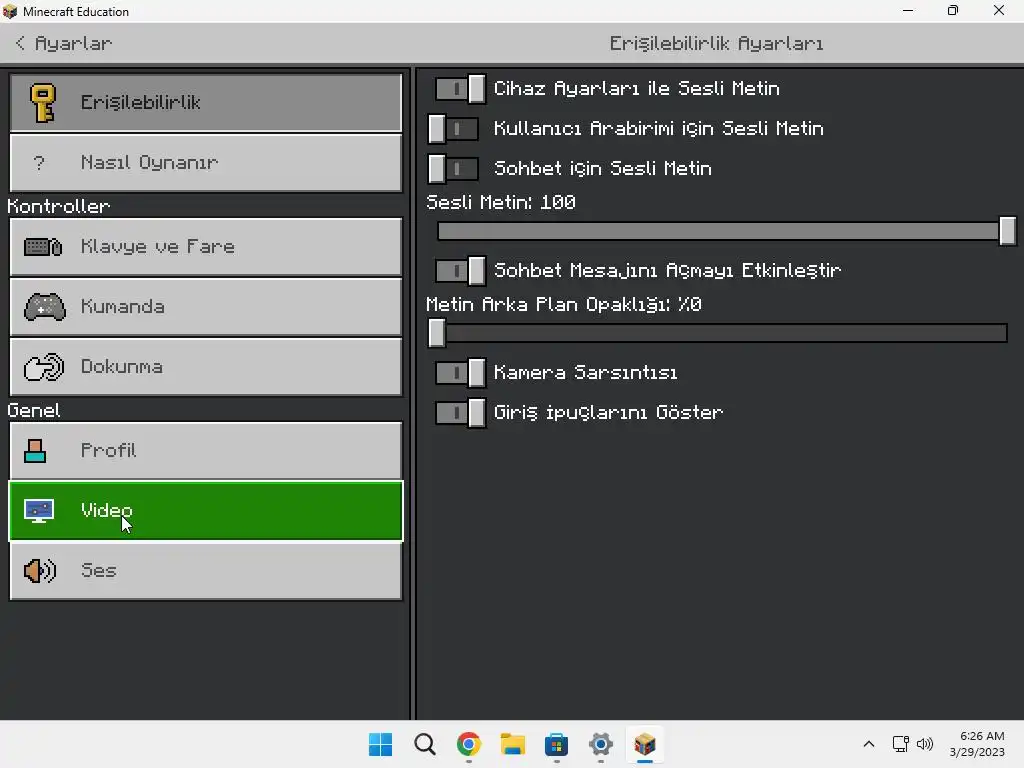Toggle Kamera Sarsıntısı switch
The height and width of the screenshot is (768, 1024).
pos(460,373)
